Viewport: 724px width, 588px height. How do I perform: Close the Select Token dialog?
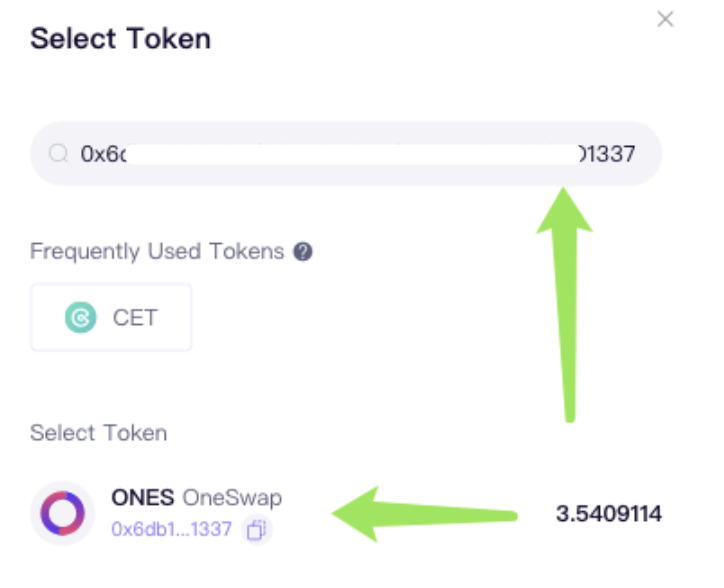point(665,19)
